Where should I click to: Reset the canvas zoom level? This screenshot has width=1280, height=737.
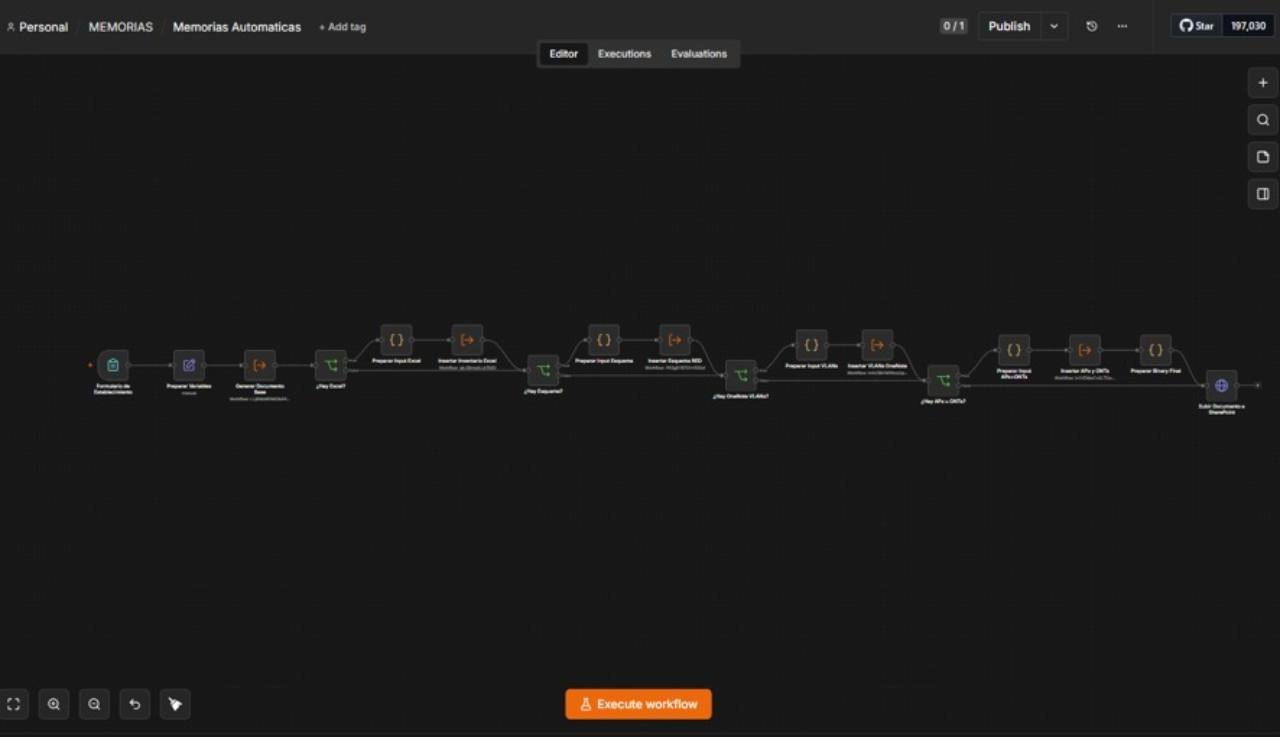tap(134, 704)
